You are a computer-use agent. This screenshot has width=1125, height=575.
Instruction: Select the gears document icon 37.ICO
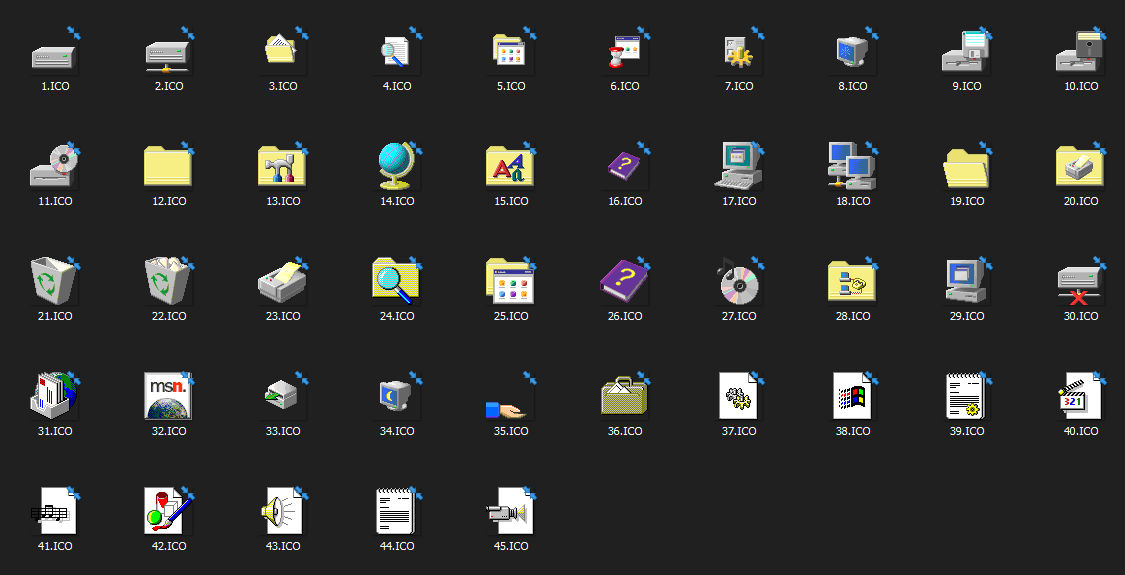(x=738, y=396)
